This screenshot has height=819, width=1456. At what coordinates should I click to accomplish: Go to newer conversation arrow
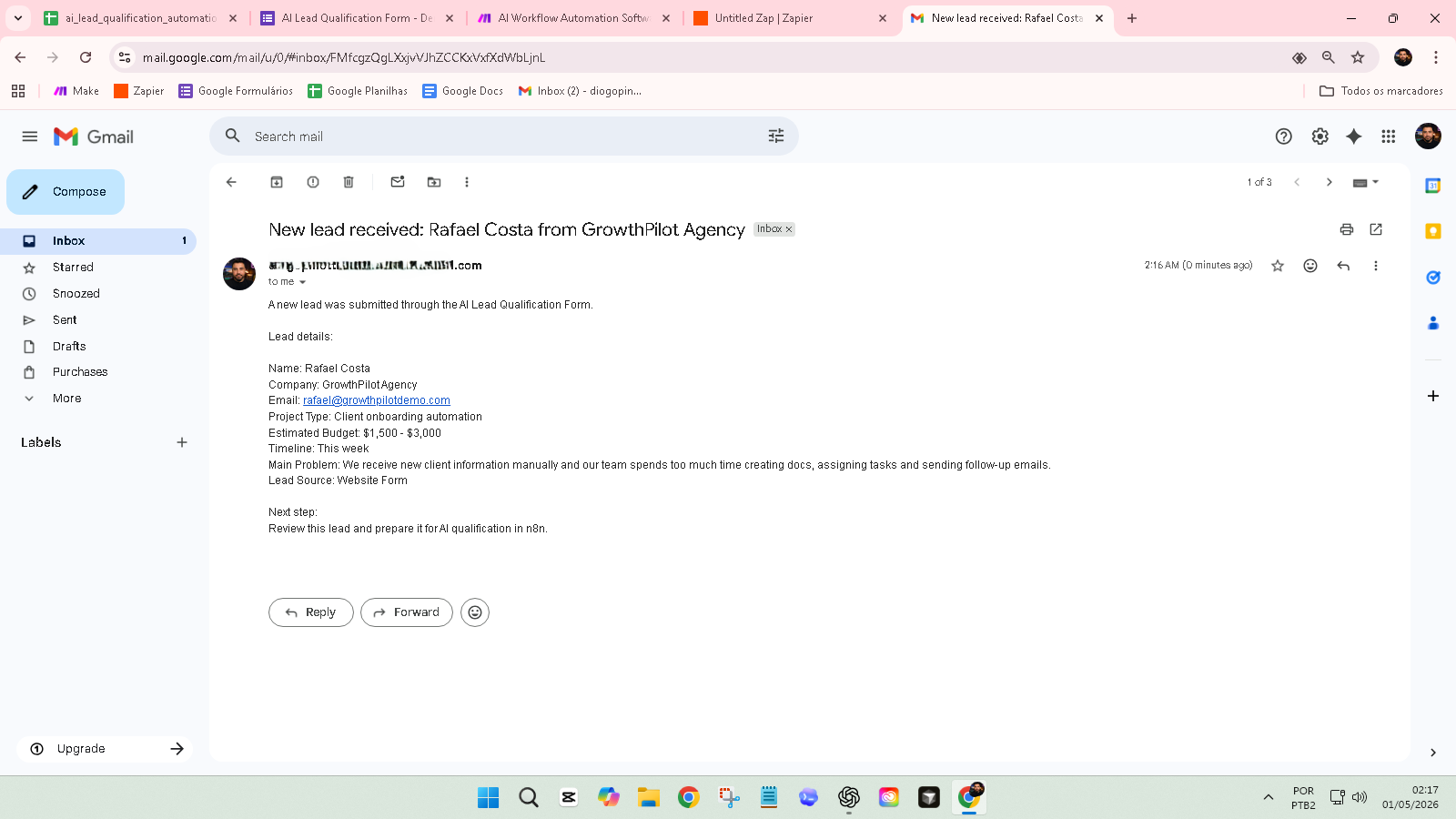(1297, 182)
